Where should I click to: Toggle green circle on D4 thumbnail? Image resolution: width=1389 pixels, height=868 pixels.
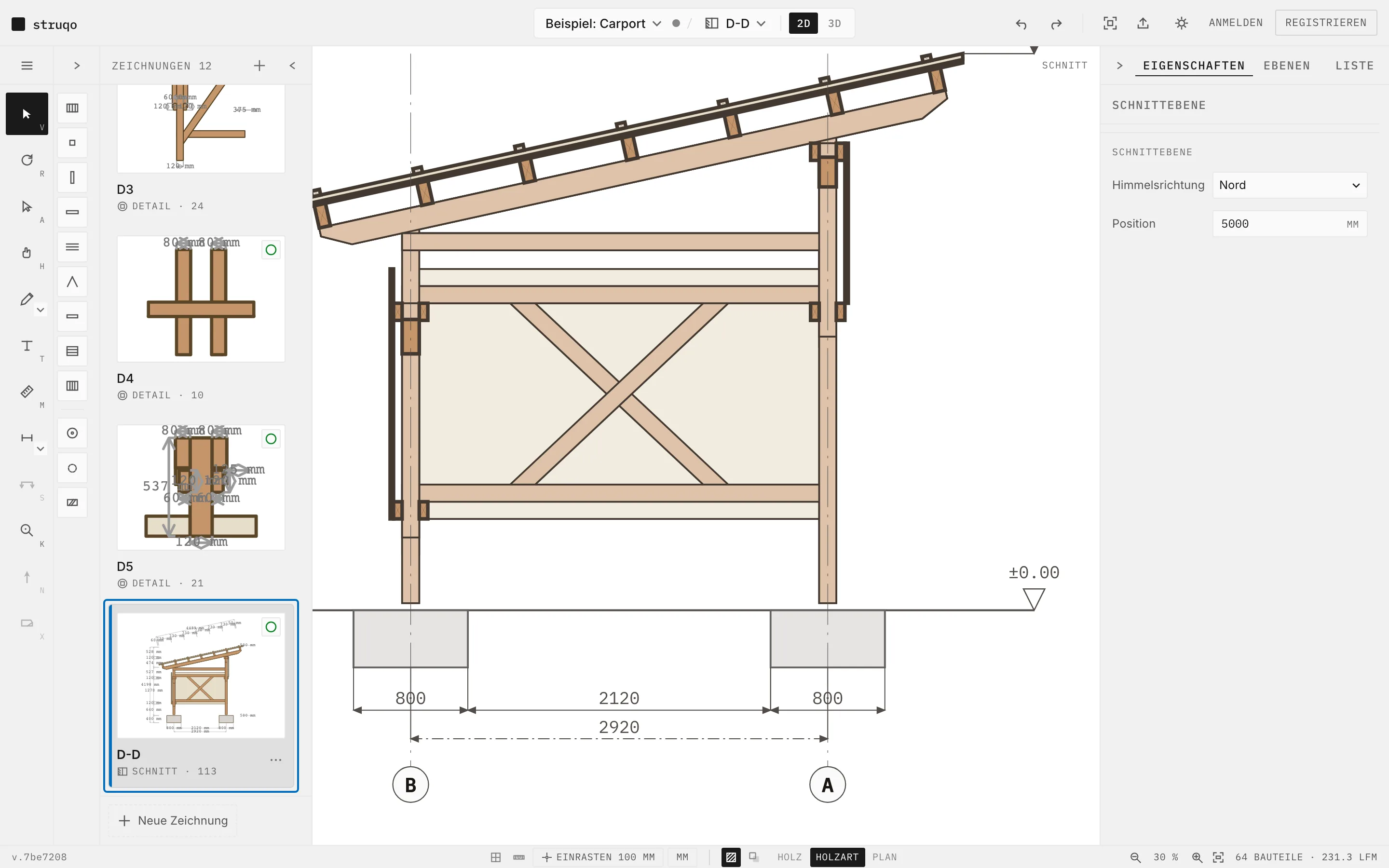pos(271,250)
